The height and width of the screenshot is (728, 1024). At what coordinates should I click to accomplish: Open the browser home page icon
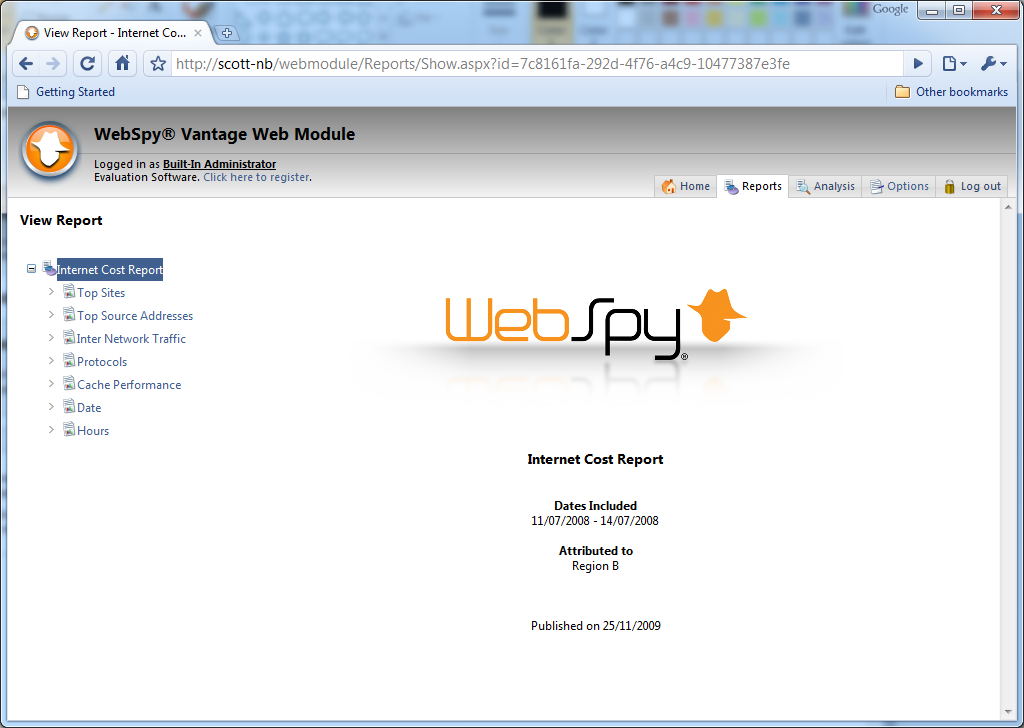[122, 64]
